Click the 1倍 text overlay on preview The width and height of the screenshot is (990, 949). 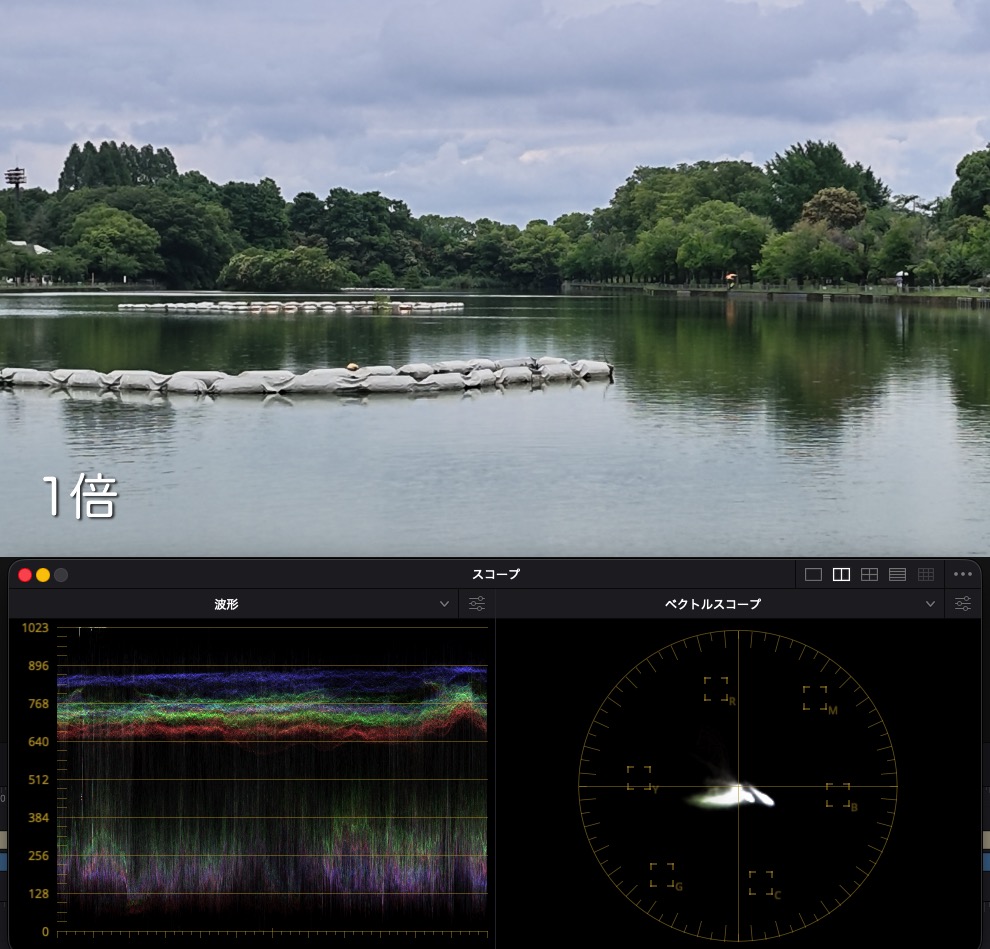pyautogui.click(x=80, y=496)
